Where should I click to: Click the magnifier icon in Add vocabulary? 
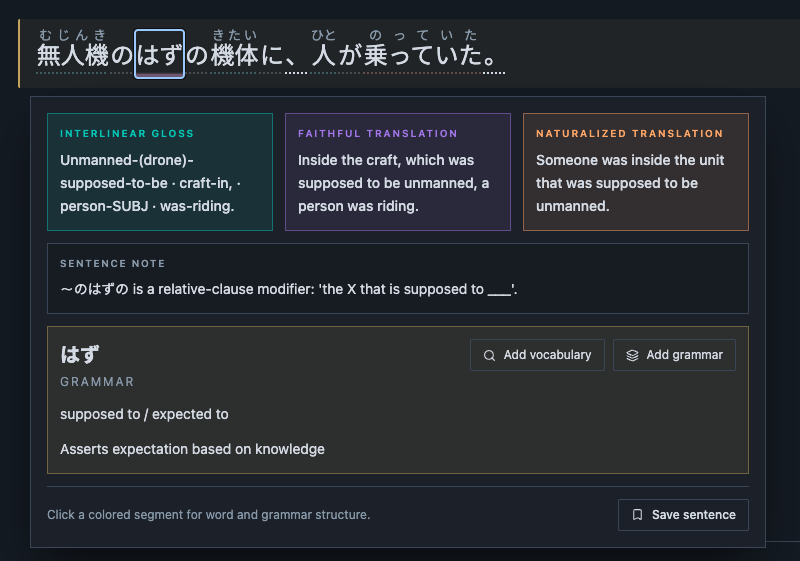tap(489, 355)
